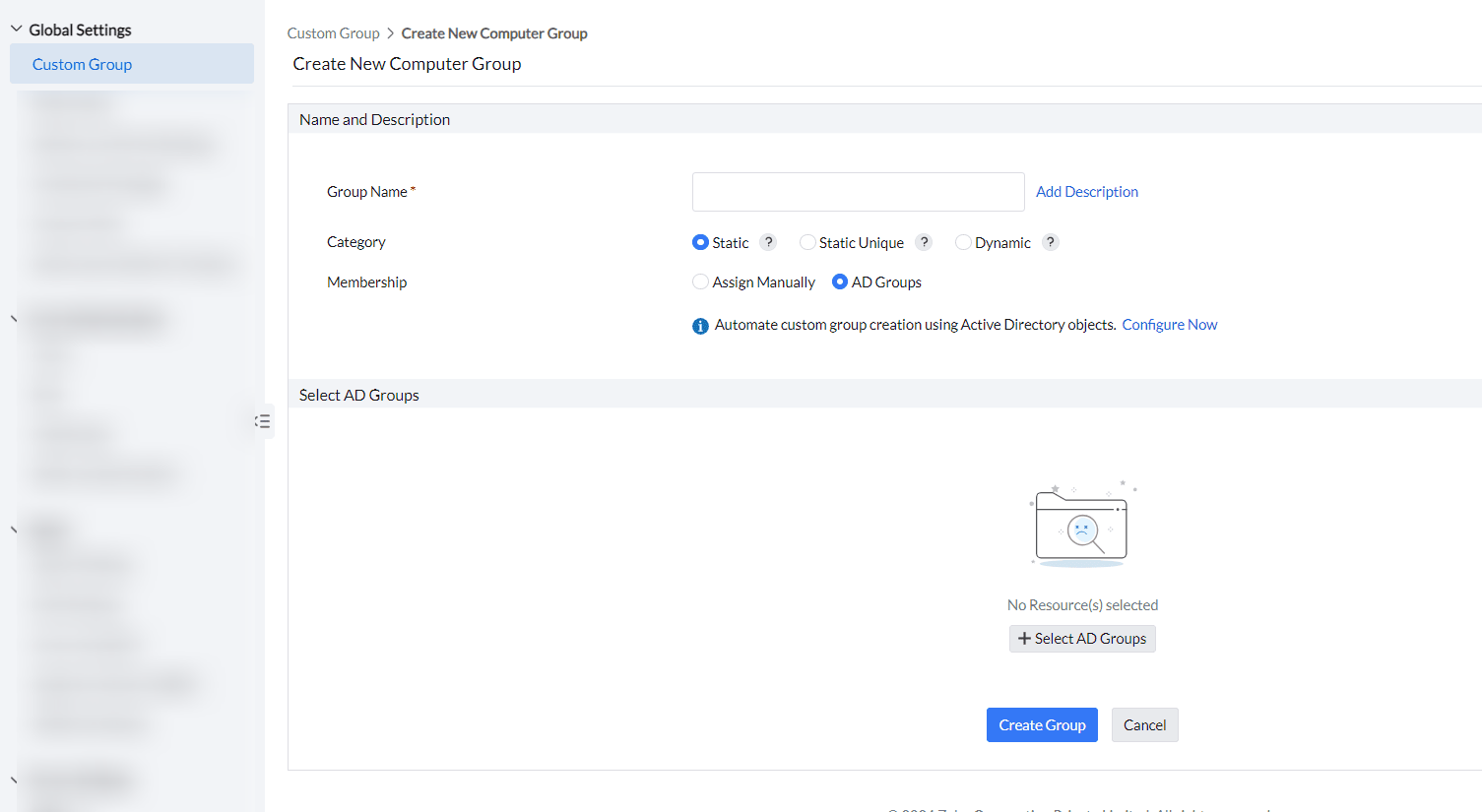
Task: Click the empty folder illustration
Action: 1081,526
